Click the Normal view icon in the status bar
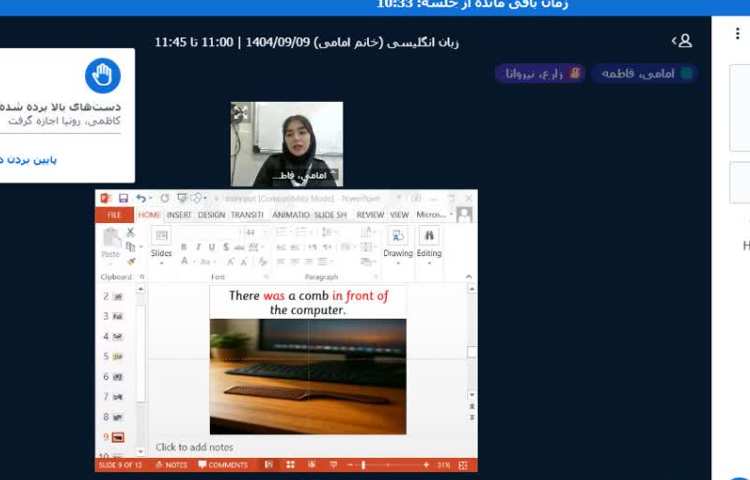Image resolution: width=750 pixels, height=480 pixels. [269, 465]
